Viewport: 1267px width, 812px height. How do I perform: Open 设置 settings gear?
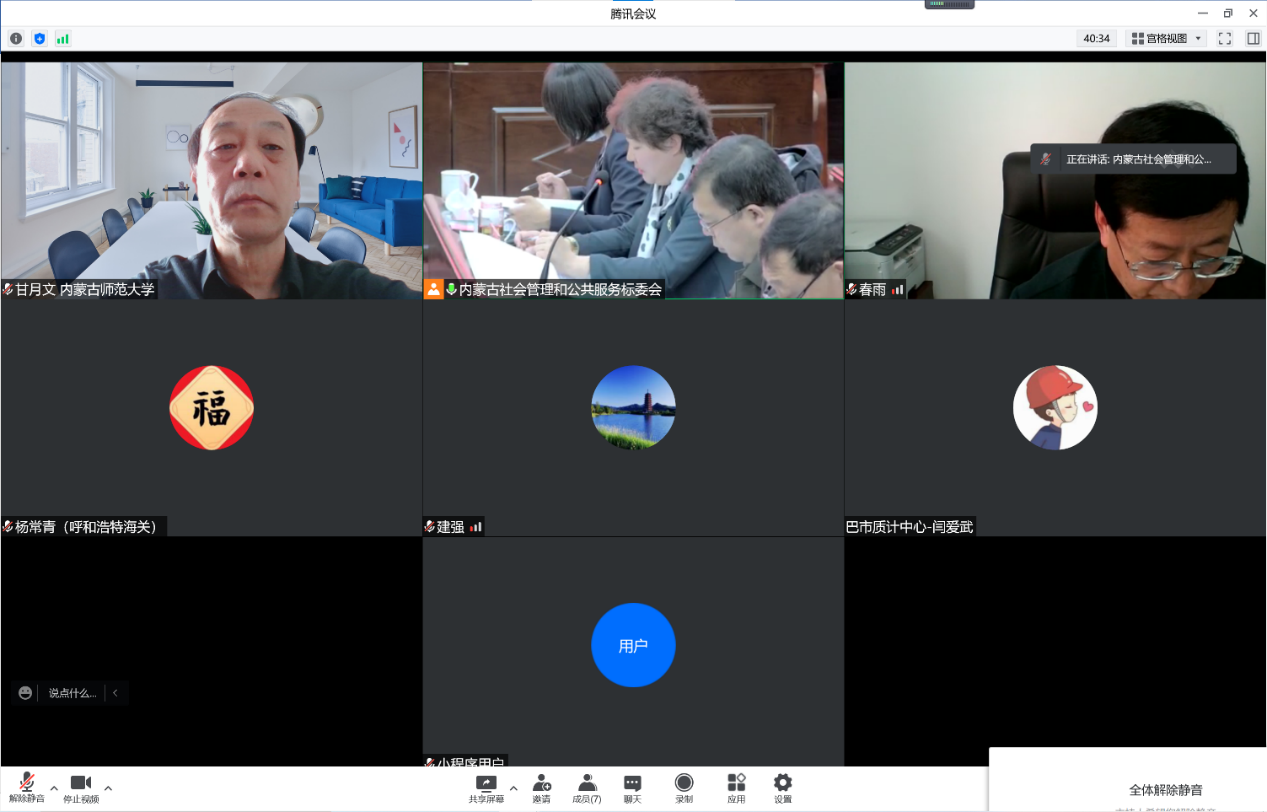click(783, 787)
